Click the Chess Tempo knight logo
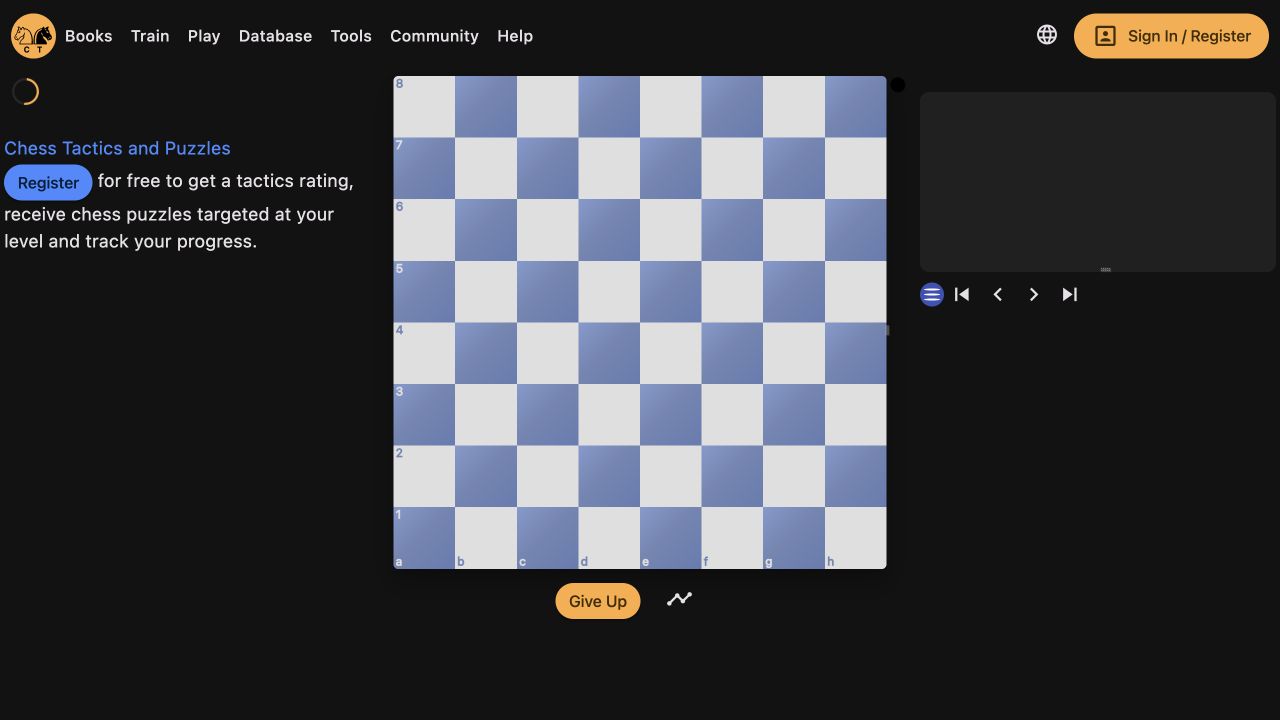Viewport: 1280px width, 720px height. coord(33,36)
